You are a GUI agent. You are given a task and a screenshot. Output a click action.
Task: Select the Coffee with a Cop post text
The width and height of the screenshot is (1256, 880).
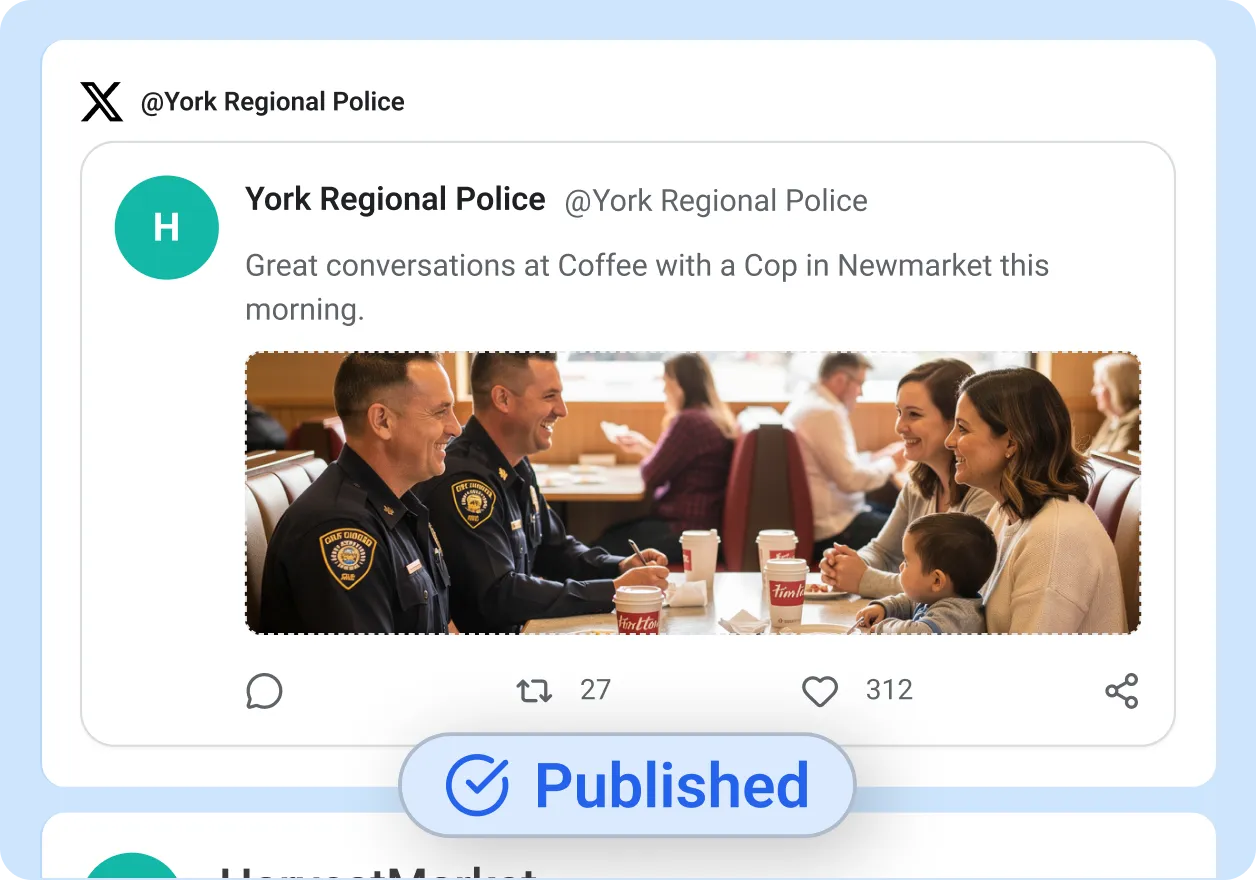point(647,287)
